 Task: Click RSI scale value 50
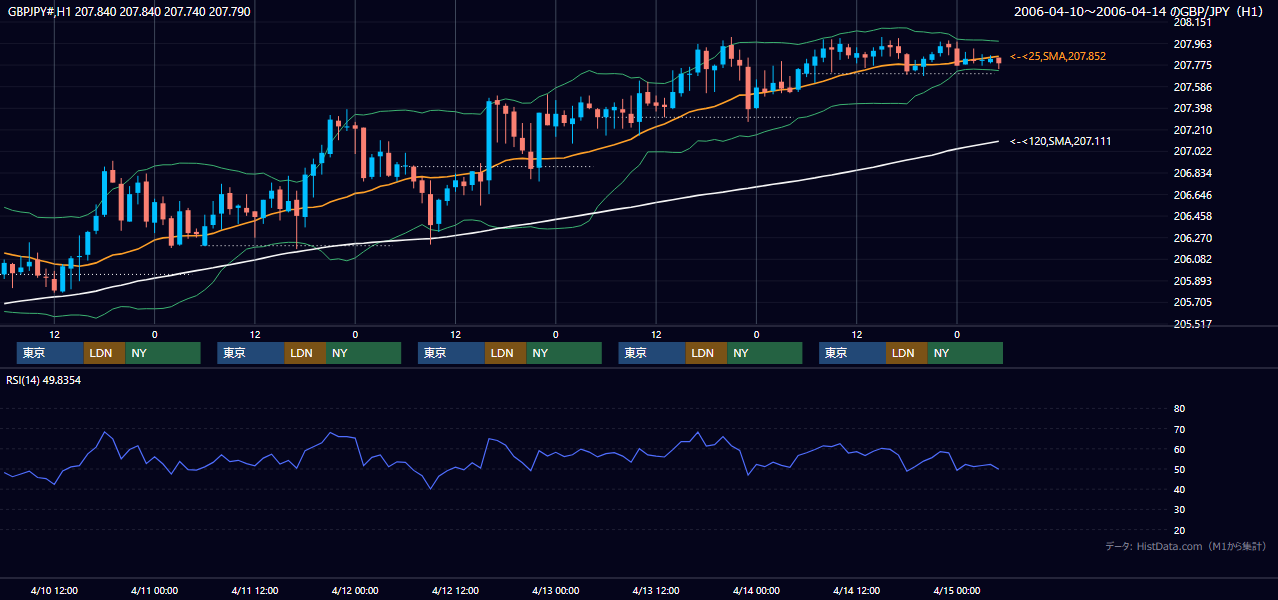point(1179,469)
